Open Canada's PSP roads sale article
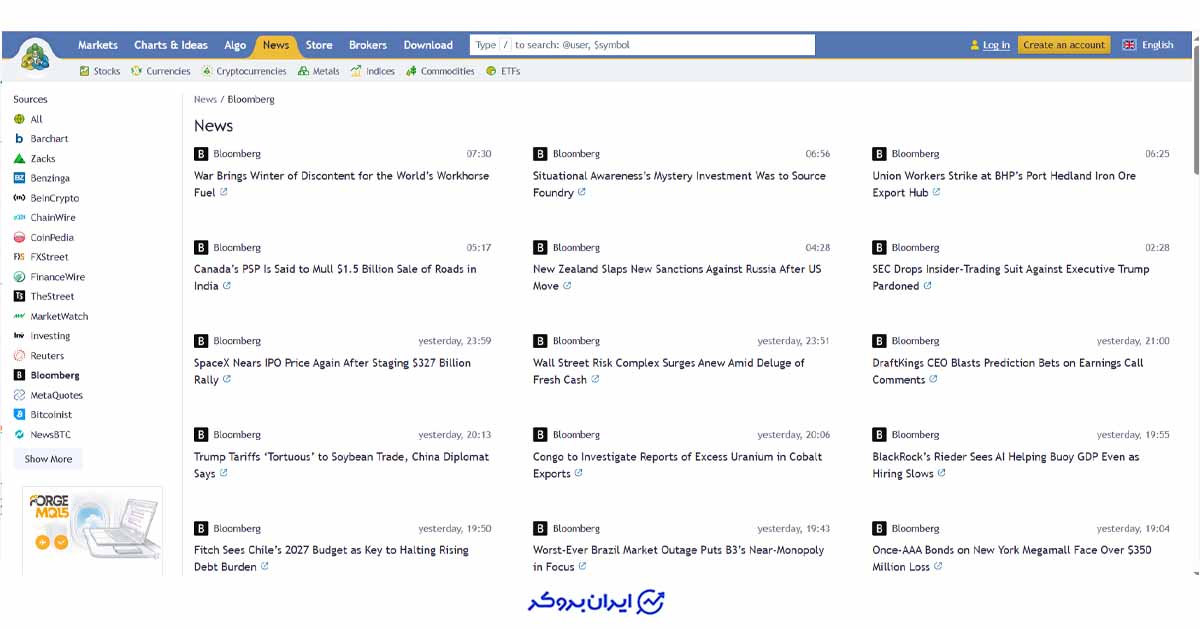The height and width of the screenshot is (630, 1200). pyautogui.click(x=335, y=277)
